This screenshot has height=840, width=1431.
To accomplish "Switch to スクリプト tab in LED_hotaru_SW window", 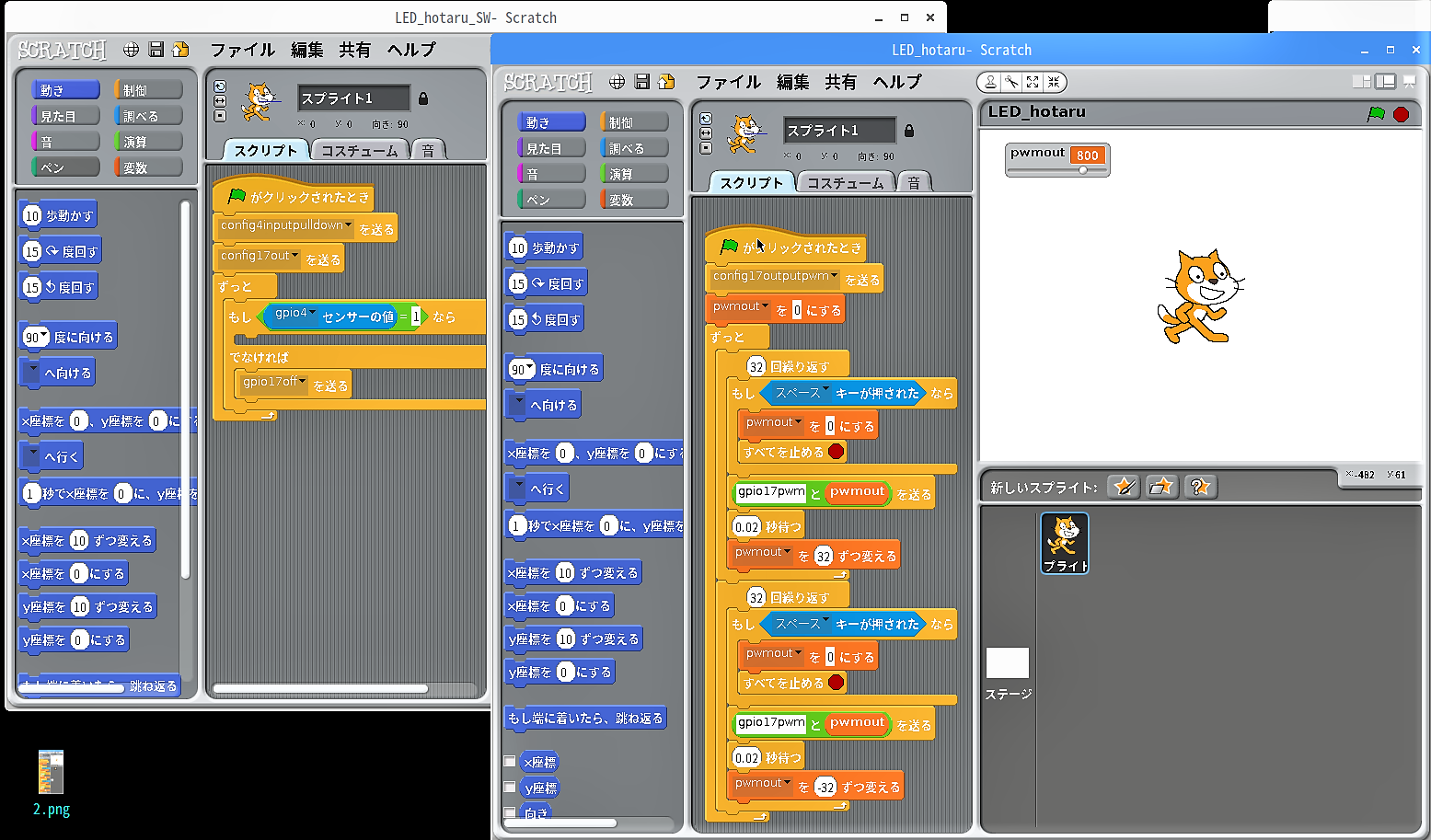I will [265, 150].
